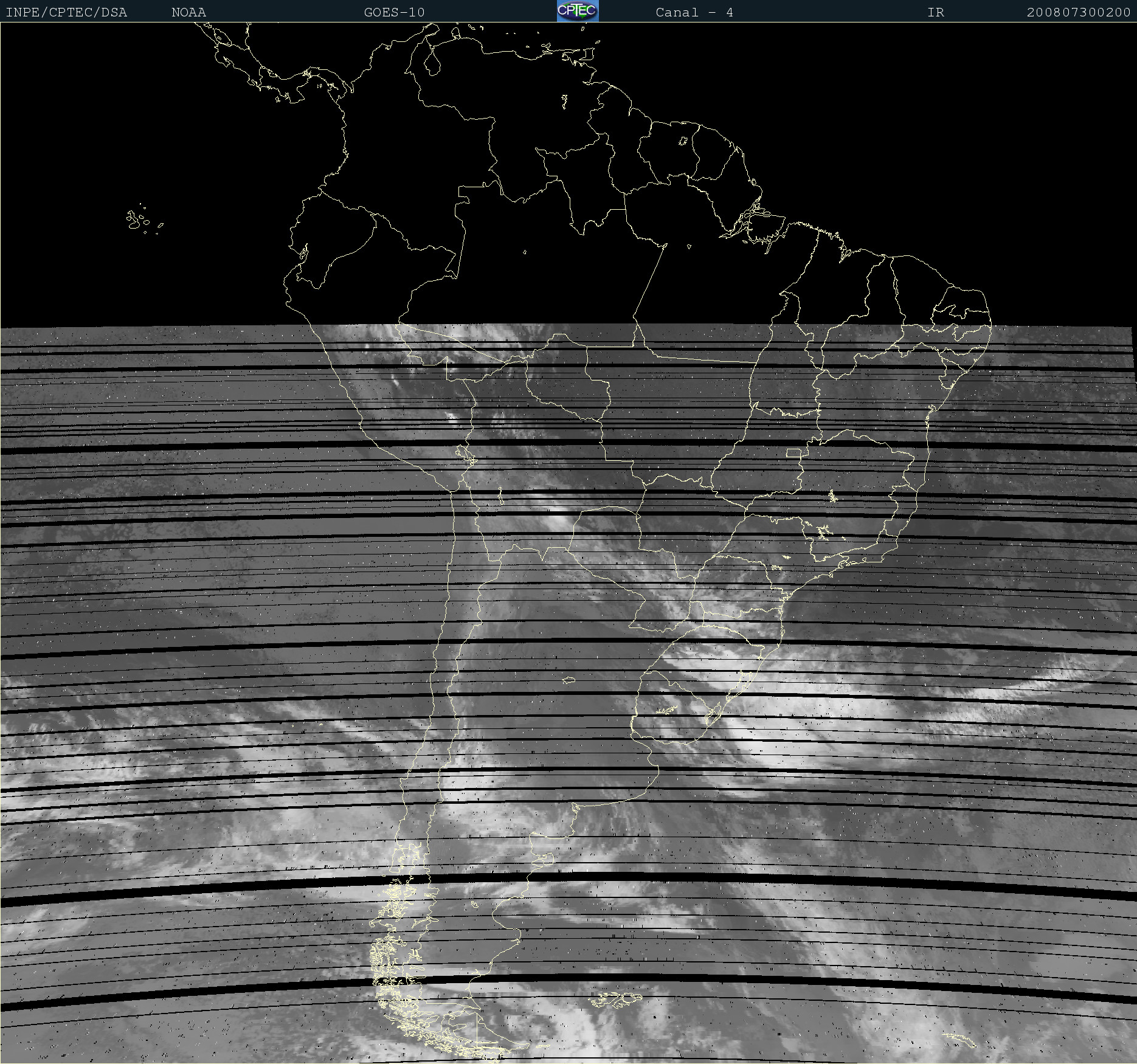Click the INPE/CPTEC/DSA header label

[x=66, y=12]
